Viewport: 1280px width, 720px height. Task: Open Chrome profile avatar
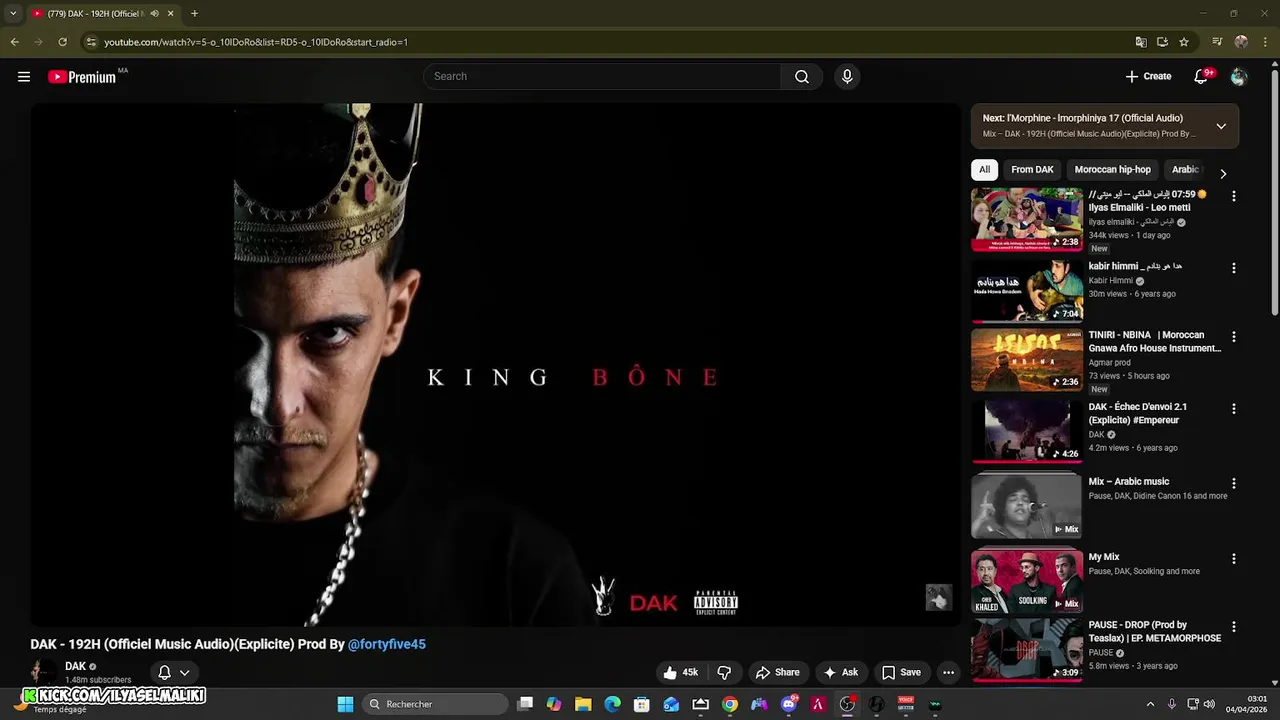[x=1241, y=42]
